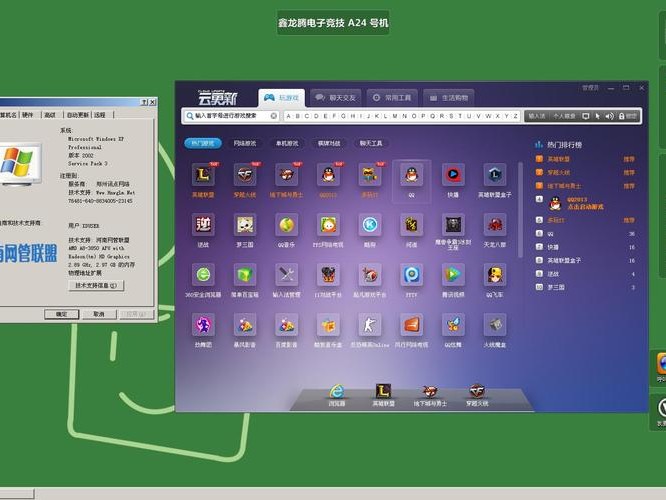Click the 技术支持信息 button in System Properties
The height and width of the screenshot is (500, 666).
96,285
